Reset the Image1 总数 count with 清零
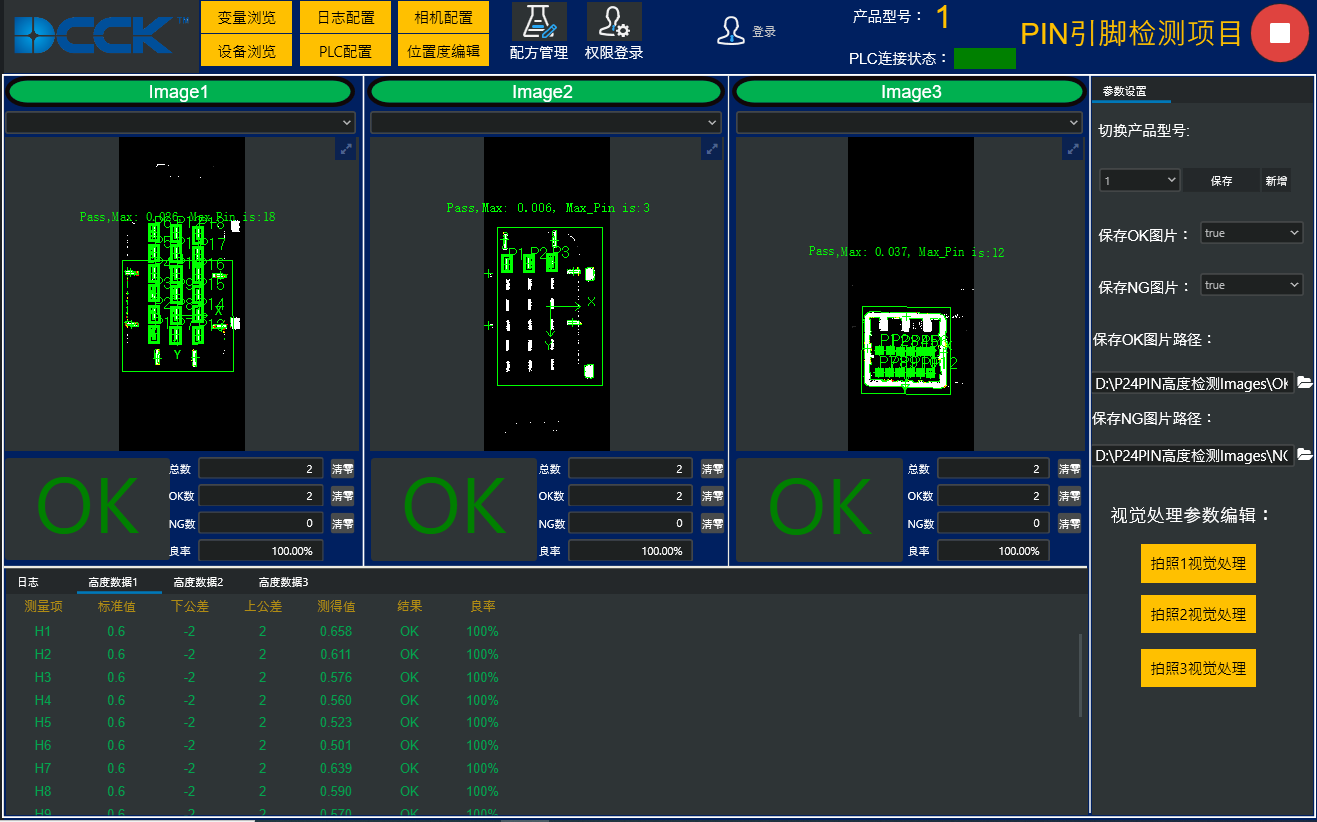The width and height of the screenshot is (1317, 822). (x=342, y=469)
